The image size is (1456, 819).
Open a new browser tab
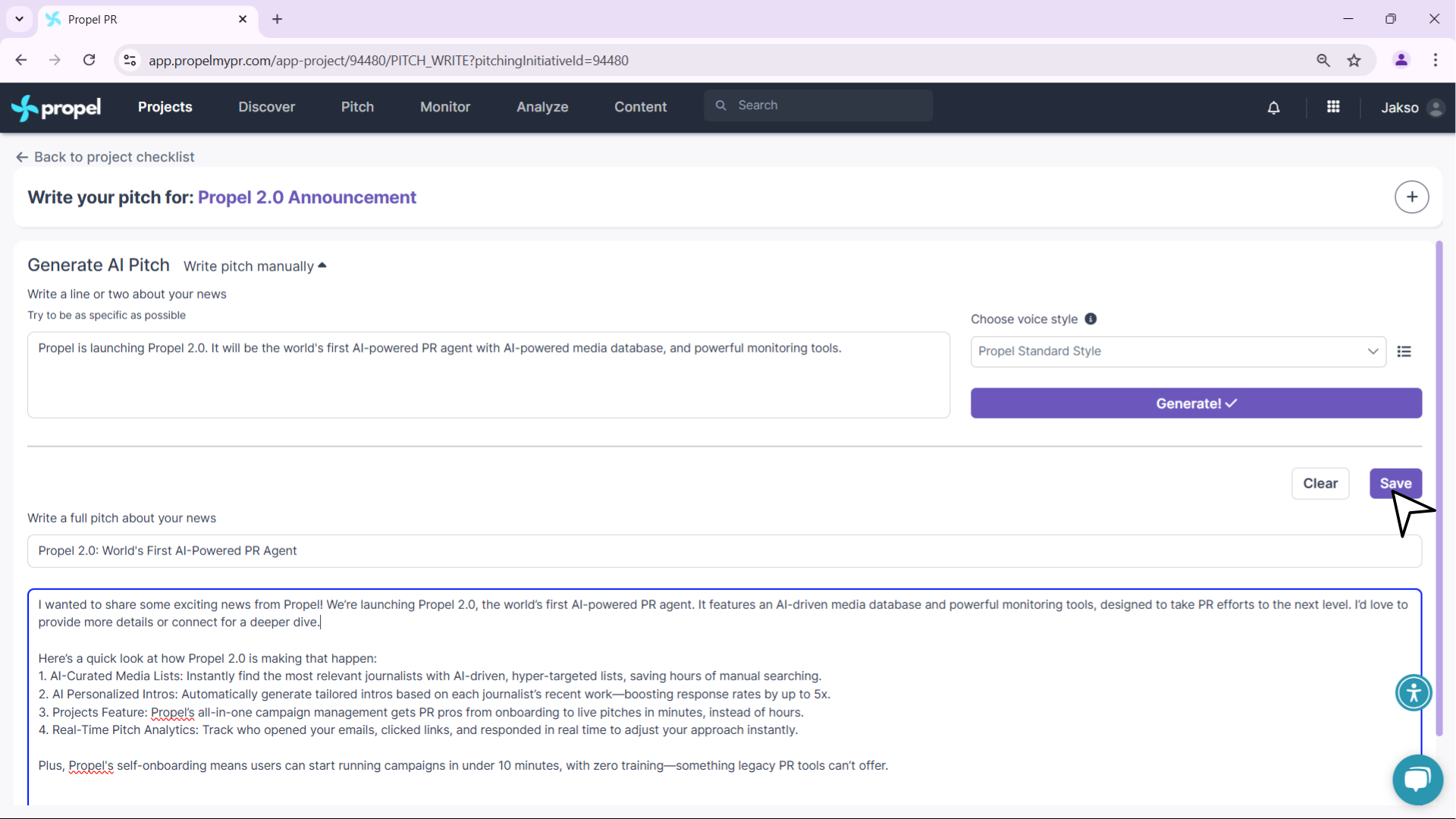click(x=278, y=19)
